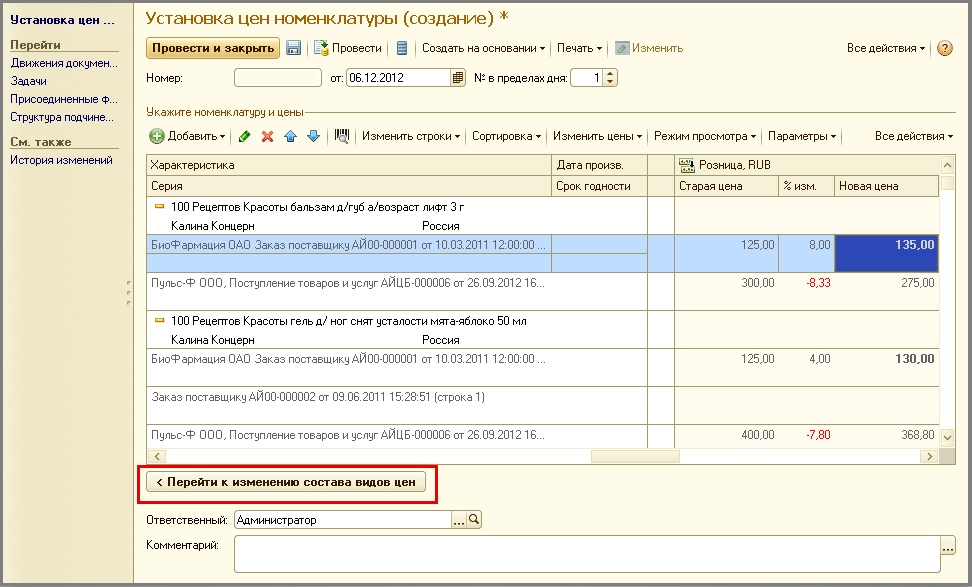Open the Добавить dropdown
The image size is (972, 587).
coord(187,136)
